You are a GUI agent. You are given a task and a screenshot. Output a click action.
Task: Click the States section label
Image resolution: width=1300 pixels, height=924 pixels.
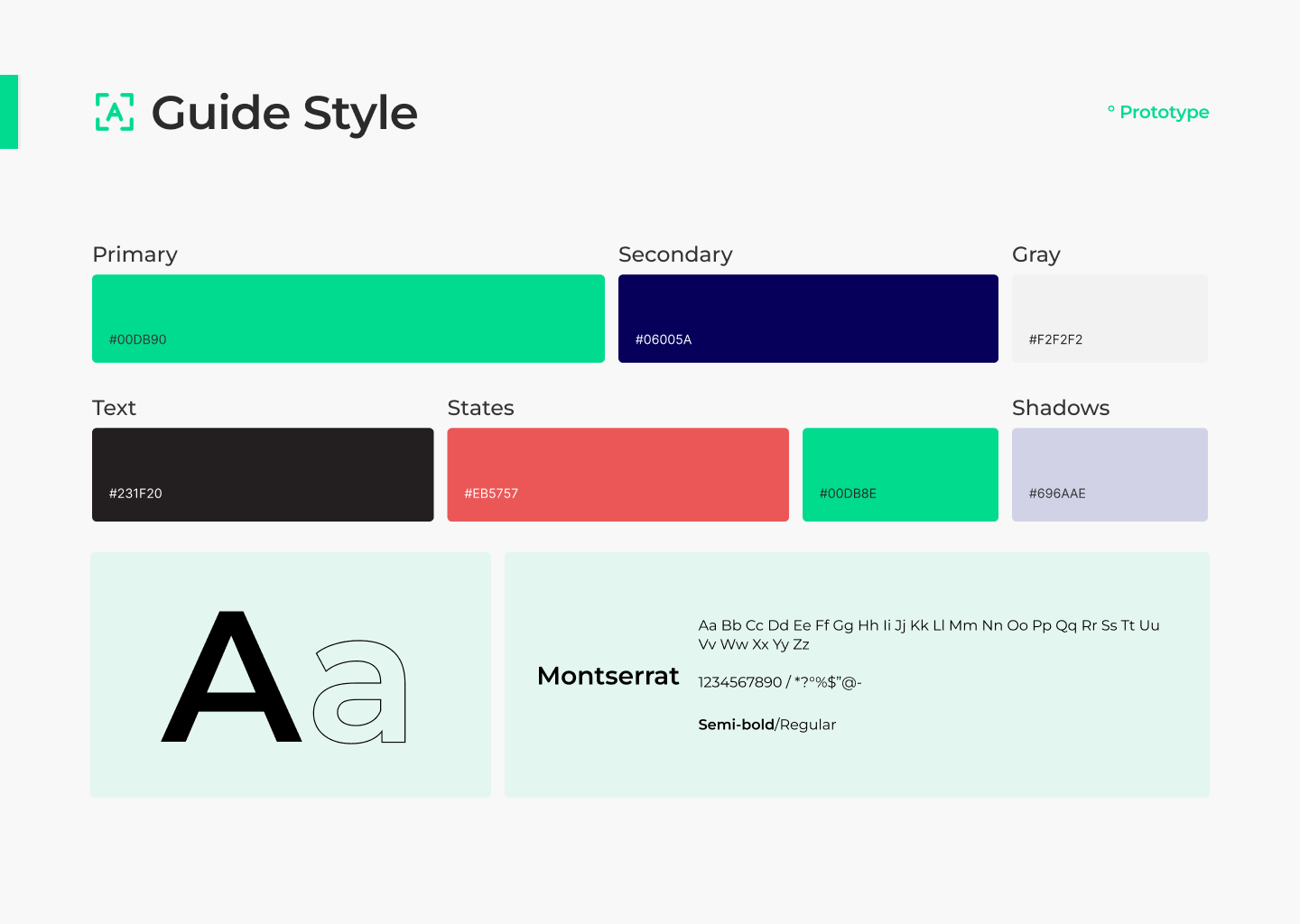click(480, 408)
